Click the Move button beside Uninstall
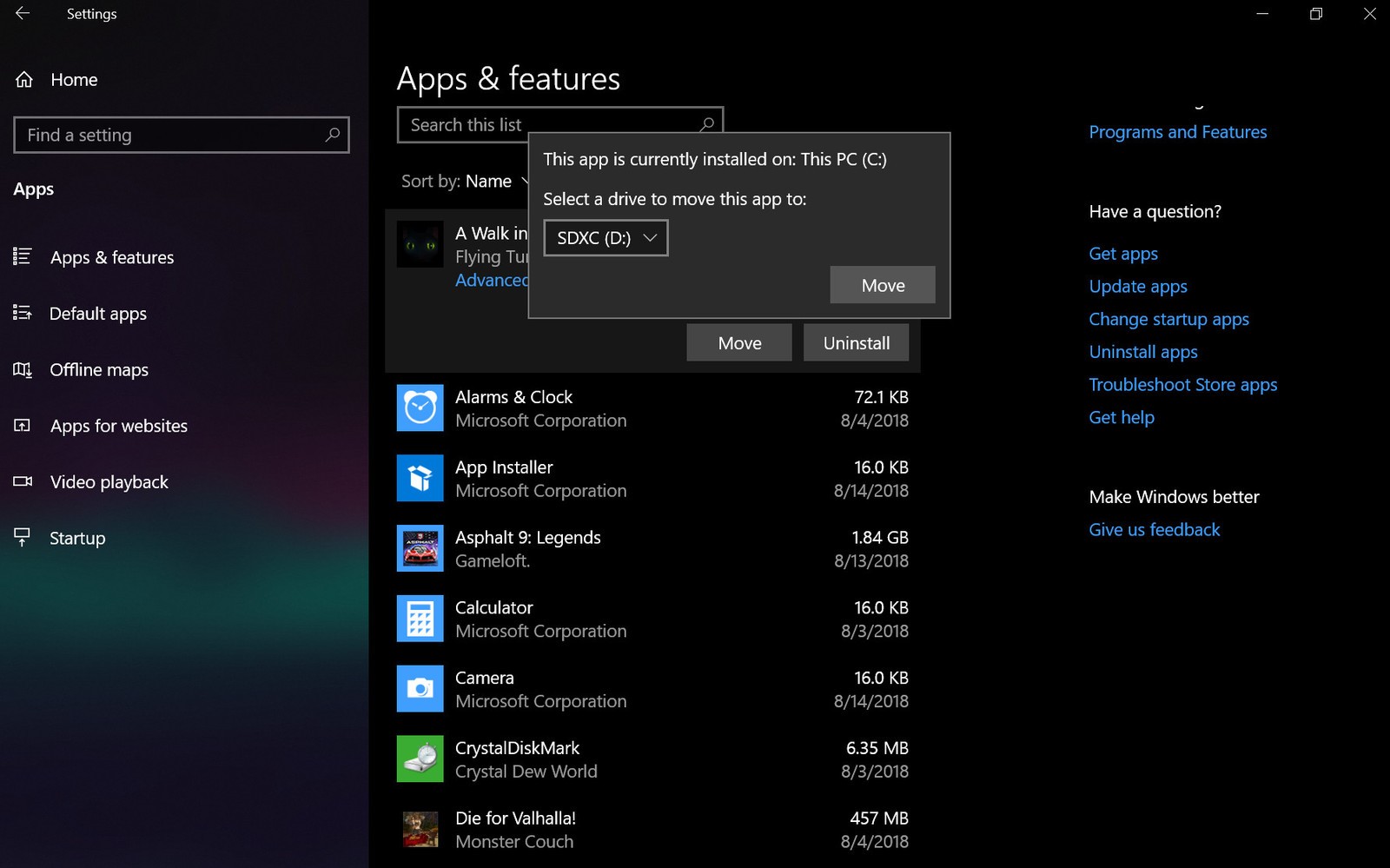This screenshot has height=868, width=1390. pos(739,343)
